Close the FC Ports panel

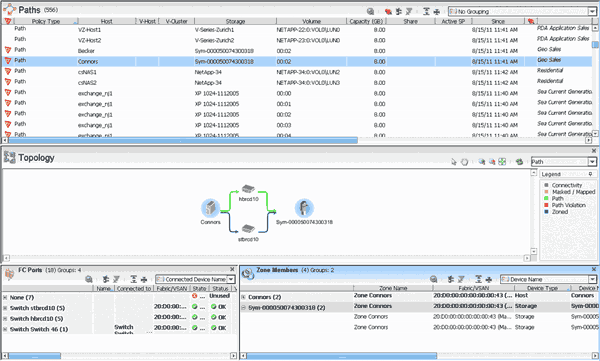[x=232, y=269]
